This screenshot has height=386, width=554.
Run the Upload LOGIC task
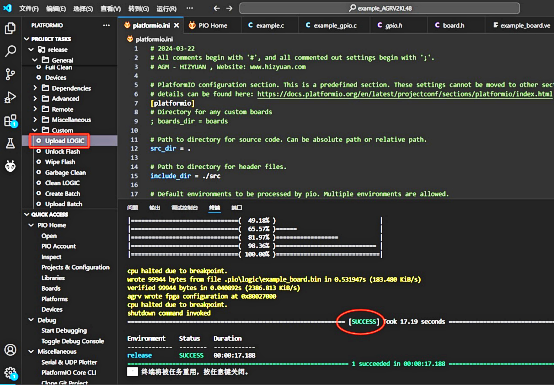tap(65, 141)
